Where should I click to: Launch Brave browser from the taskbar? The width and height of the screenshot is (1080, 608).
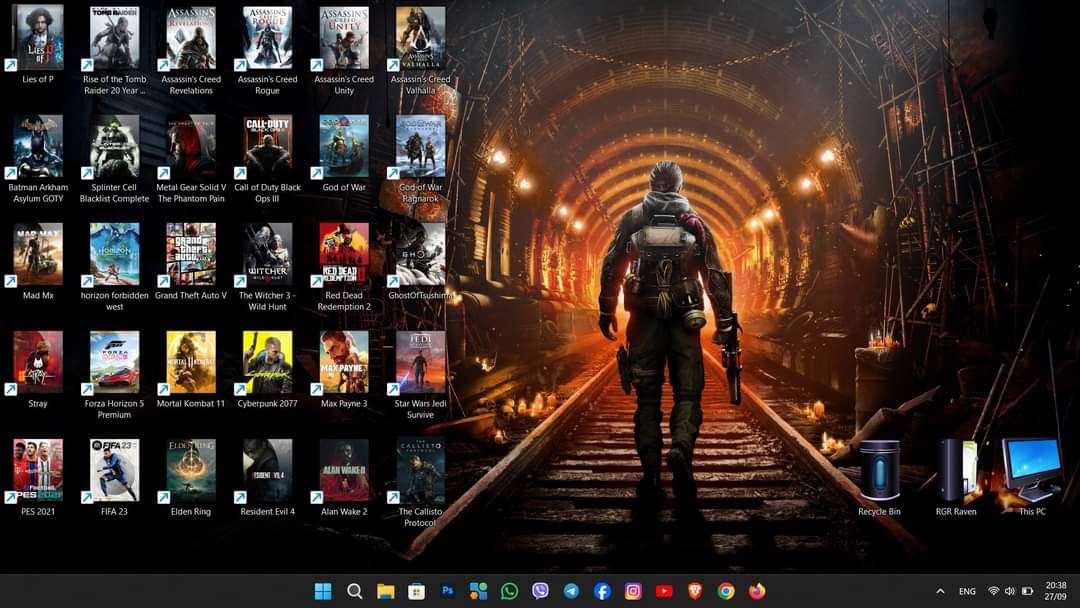pyautogui.click(x=695, y=591)
